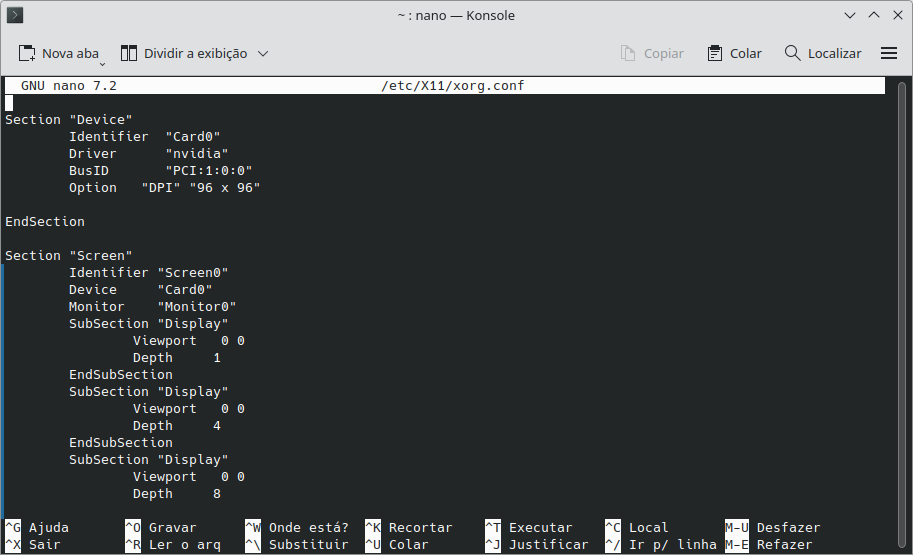Image resolution: width=913 pixels, height=555 pixels.
Task: Open the hamburger menu
Action: point(889,54)
